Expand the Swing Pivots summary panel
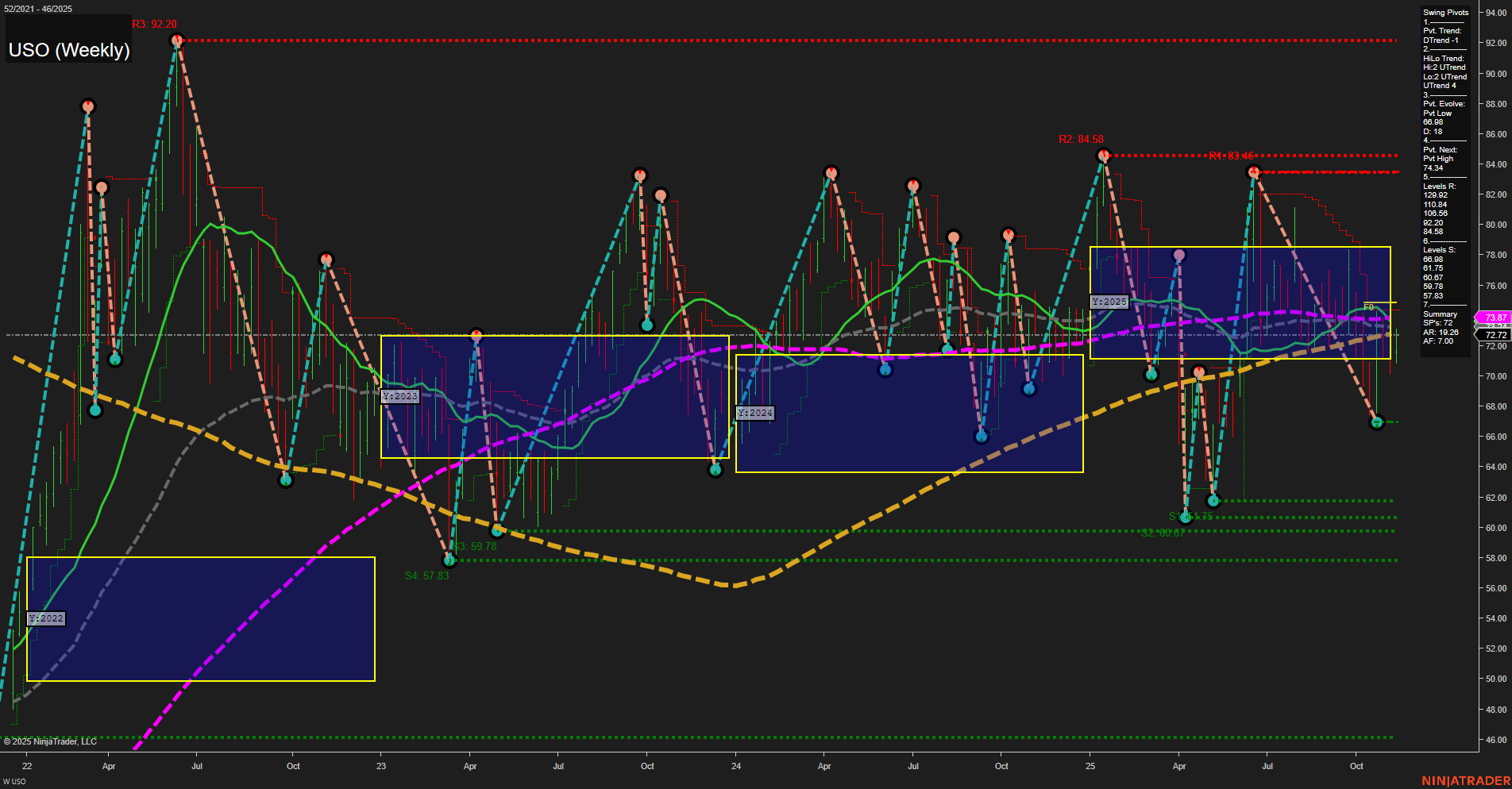 click(x=1445, y=13)
